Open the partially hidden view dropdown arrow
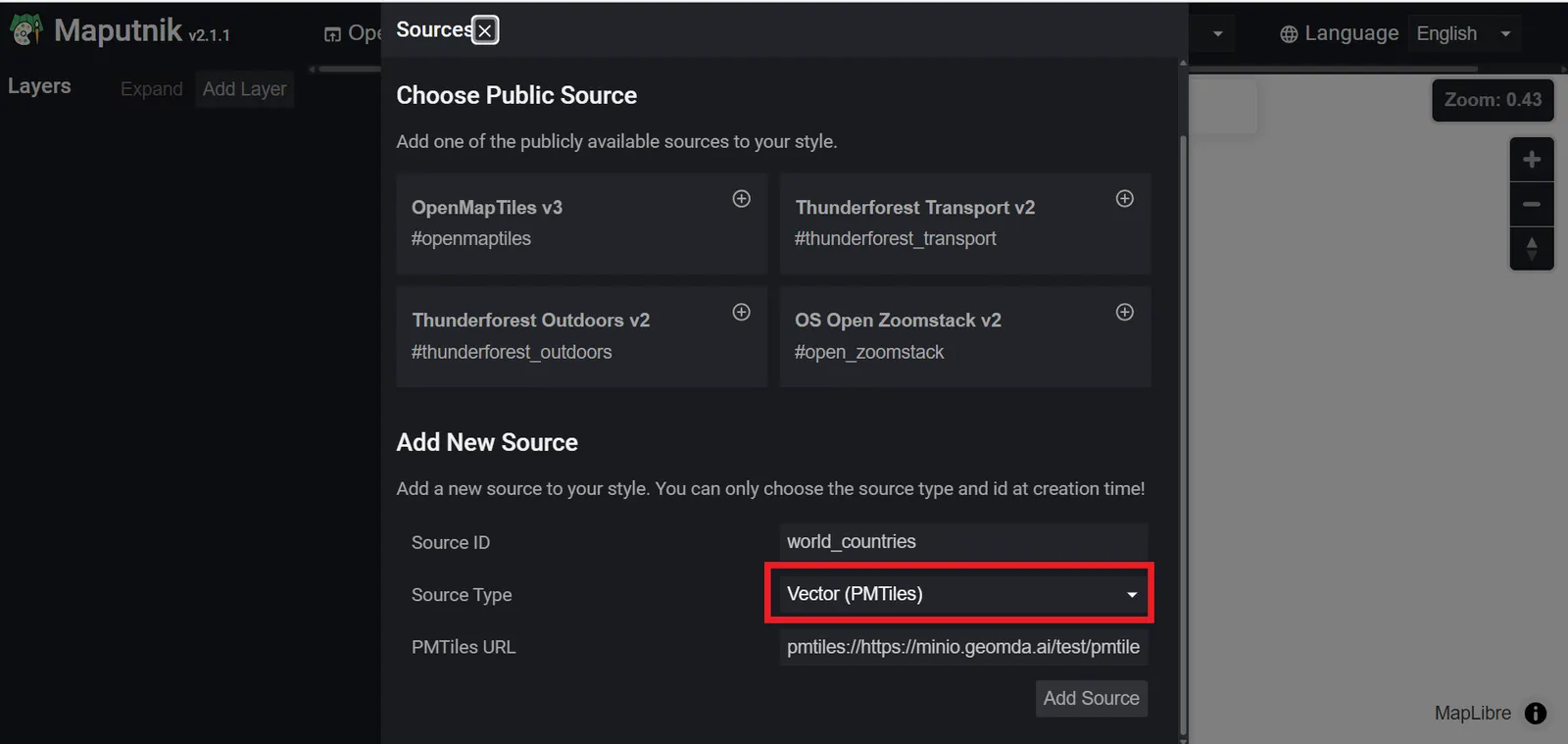The height and width of the screenshot is (744, 1568). tap(1217, 33)
